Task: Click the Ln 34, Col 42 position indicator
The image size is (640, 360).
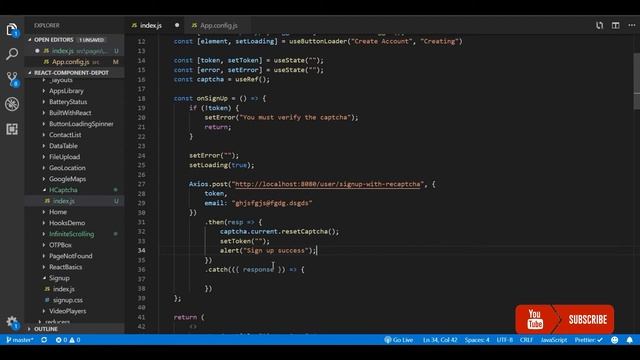Action: click(440, 340)
